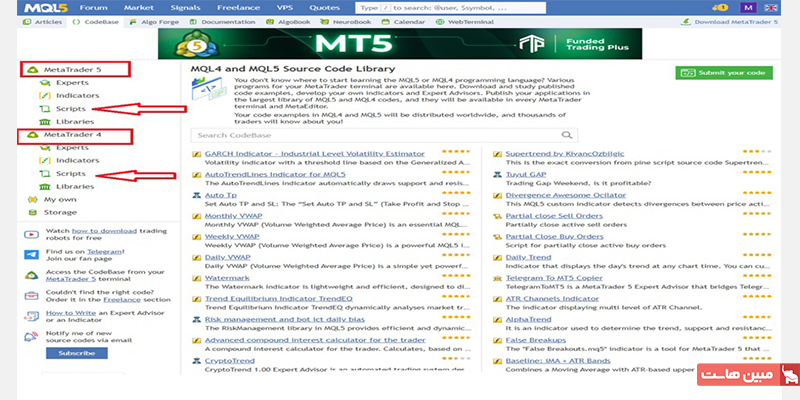This screenshot has height=400, width=800.
Task: Open Indicators under MetaTrader 4
Action: [x=77, y=160]
